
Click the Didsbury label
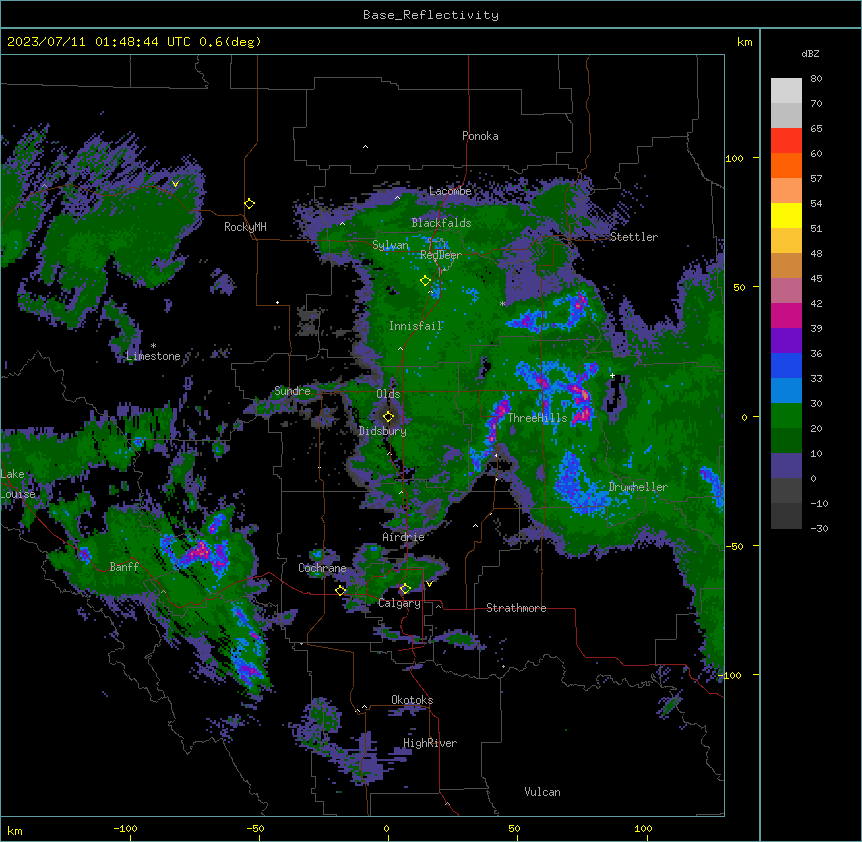click(383, 431)
